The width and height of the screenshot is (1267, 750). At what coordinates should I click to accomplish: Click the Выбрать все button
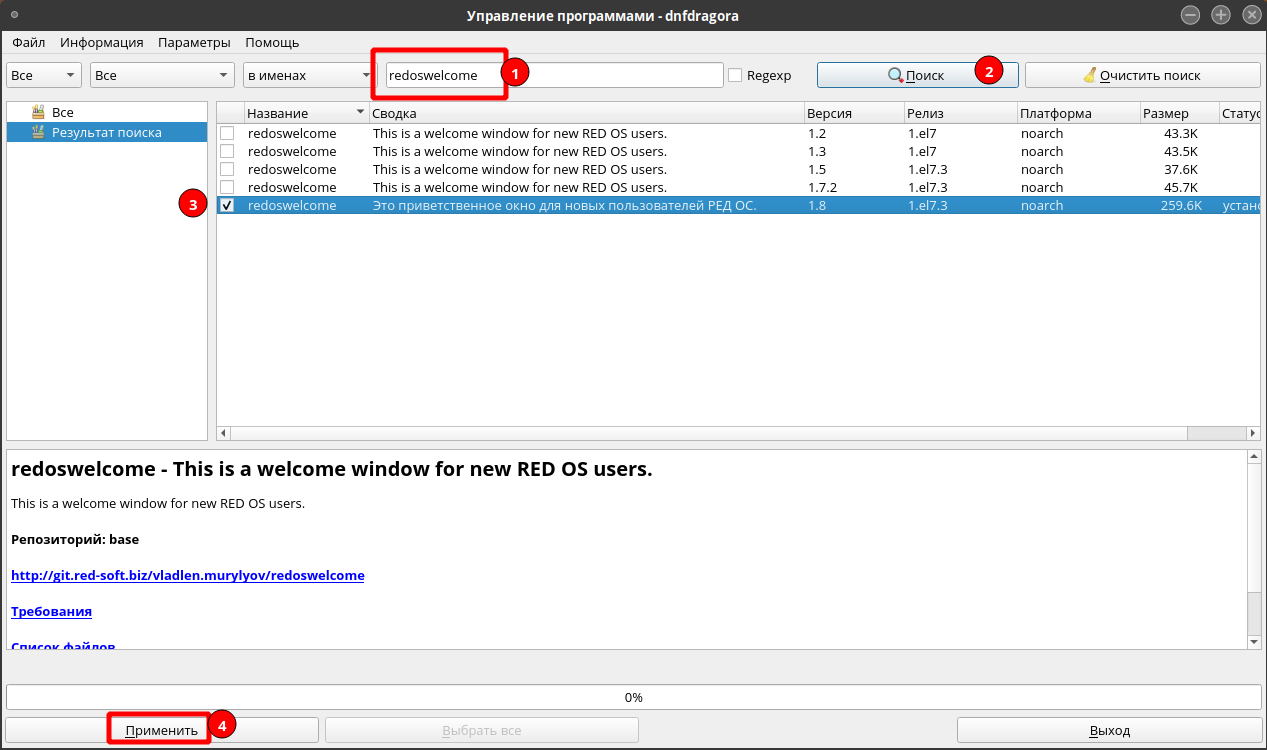click(481, 730)
